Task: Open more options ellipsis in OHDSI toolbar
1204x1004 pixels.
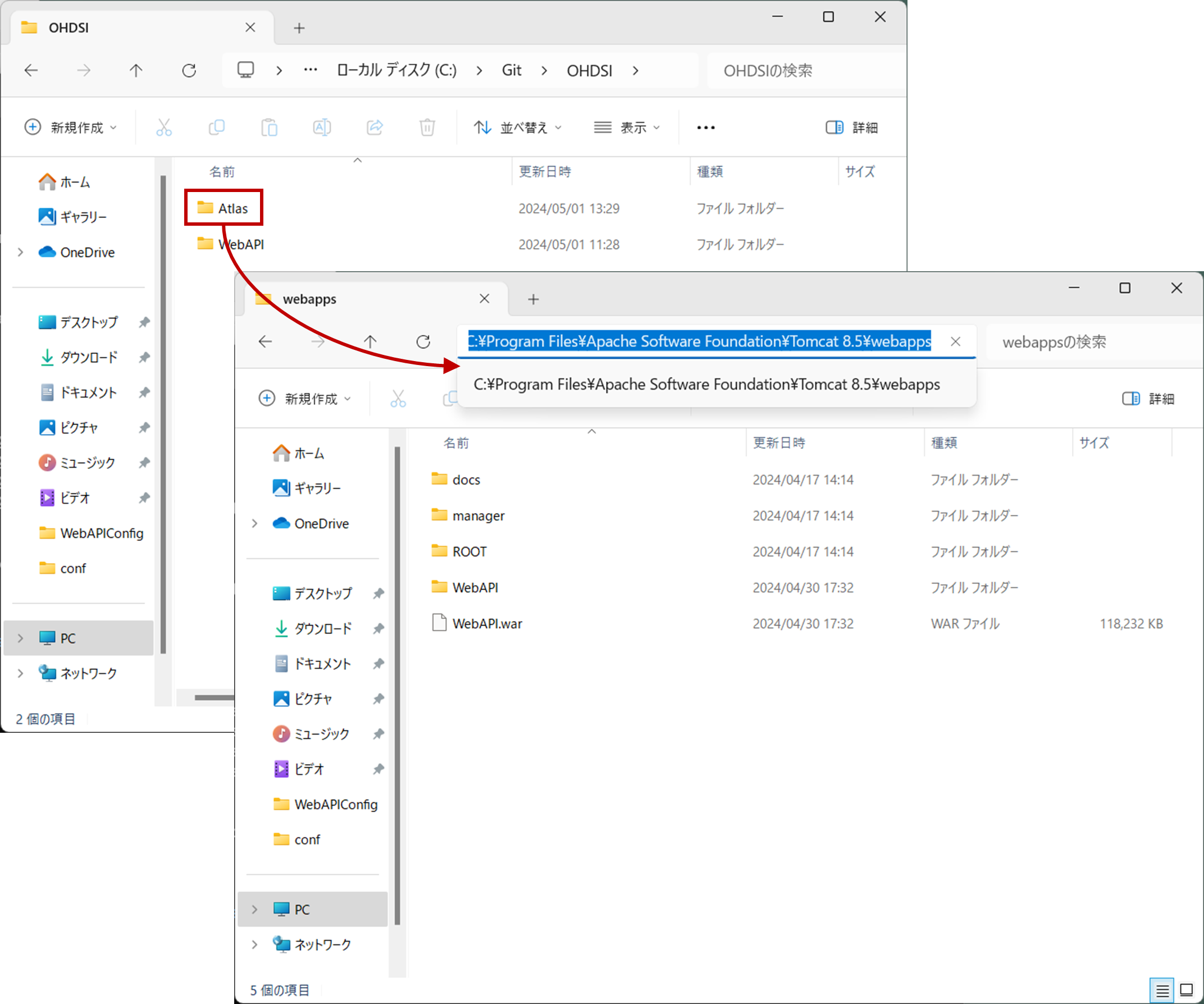Action: coord(706,127)
